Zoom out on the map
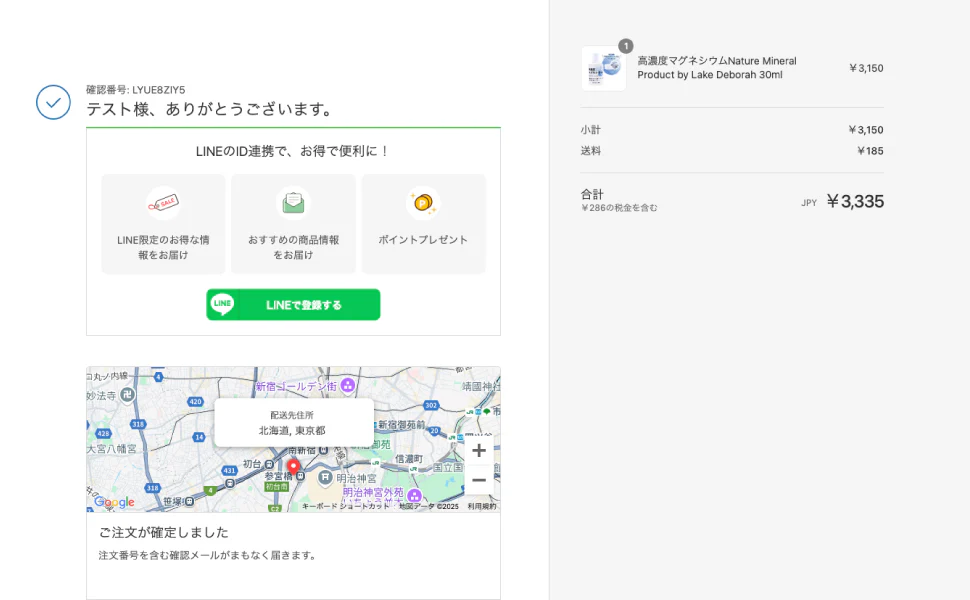Image resolution: width=970 pixels, height=600 pixels. tap(479, 480)
